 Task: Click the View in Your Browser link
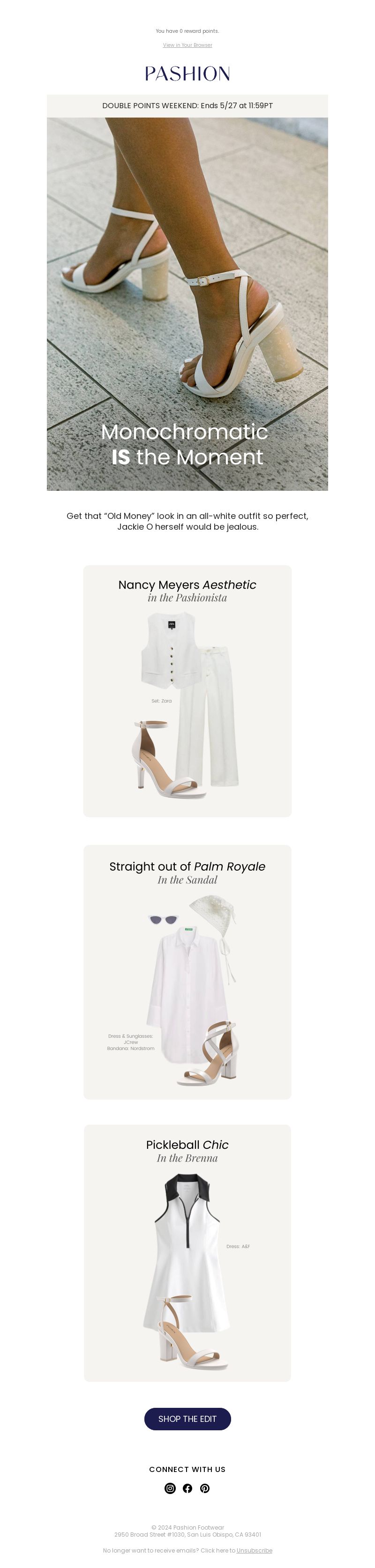[x=187, y=45]
